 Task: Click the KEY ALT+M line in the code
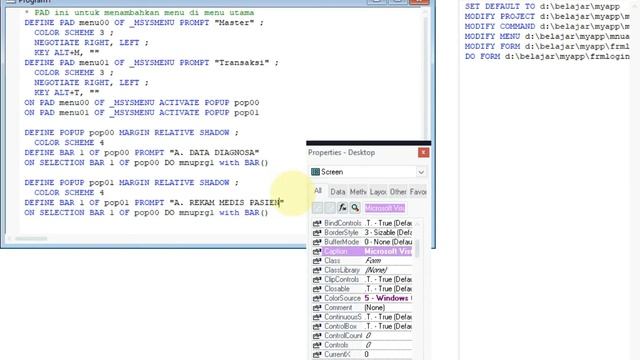(x=67, y=53)
